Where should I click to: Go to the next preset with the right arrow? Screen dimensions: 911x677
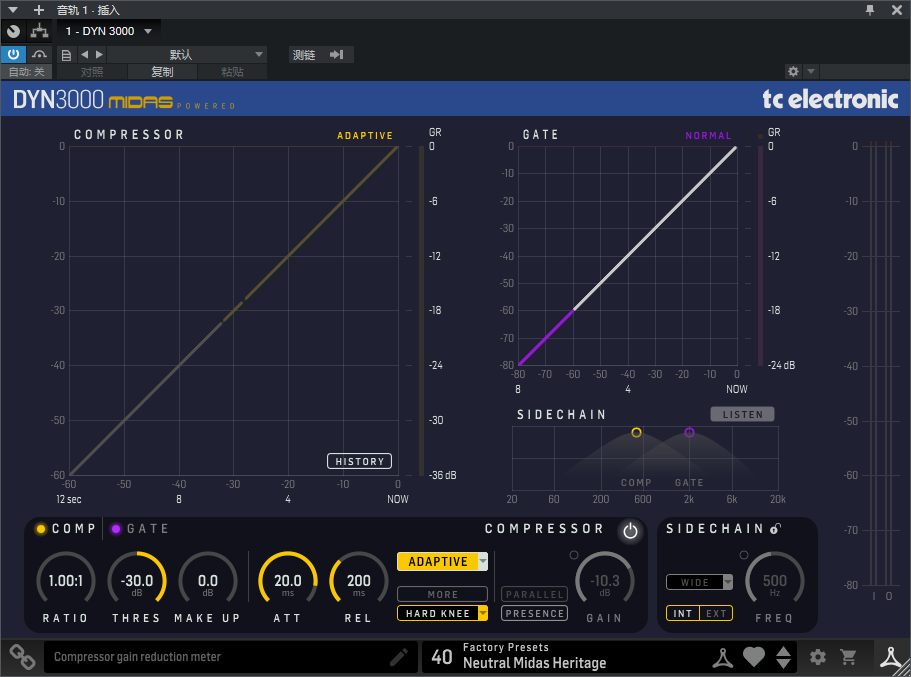click(x=99, y=55)
